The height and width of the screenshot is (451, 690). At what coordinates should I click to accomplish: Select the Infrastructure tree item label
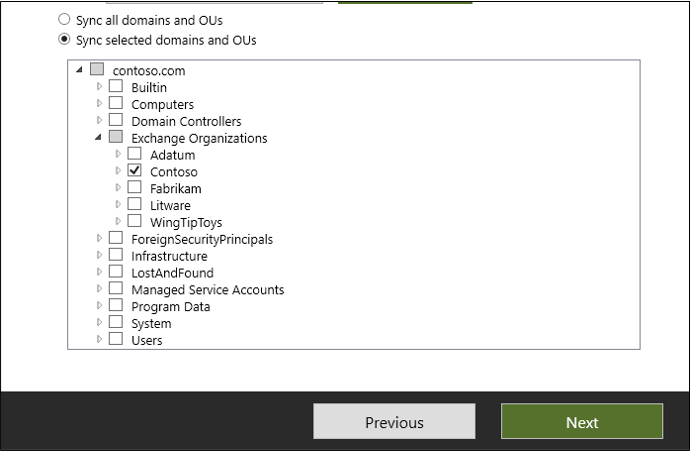point(169,256)
